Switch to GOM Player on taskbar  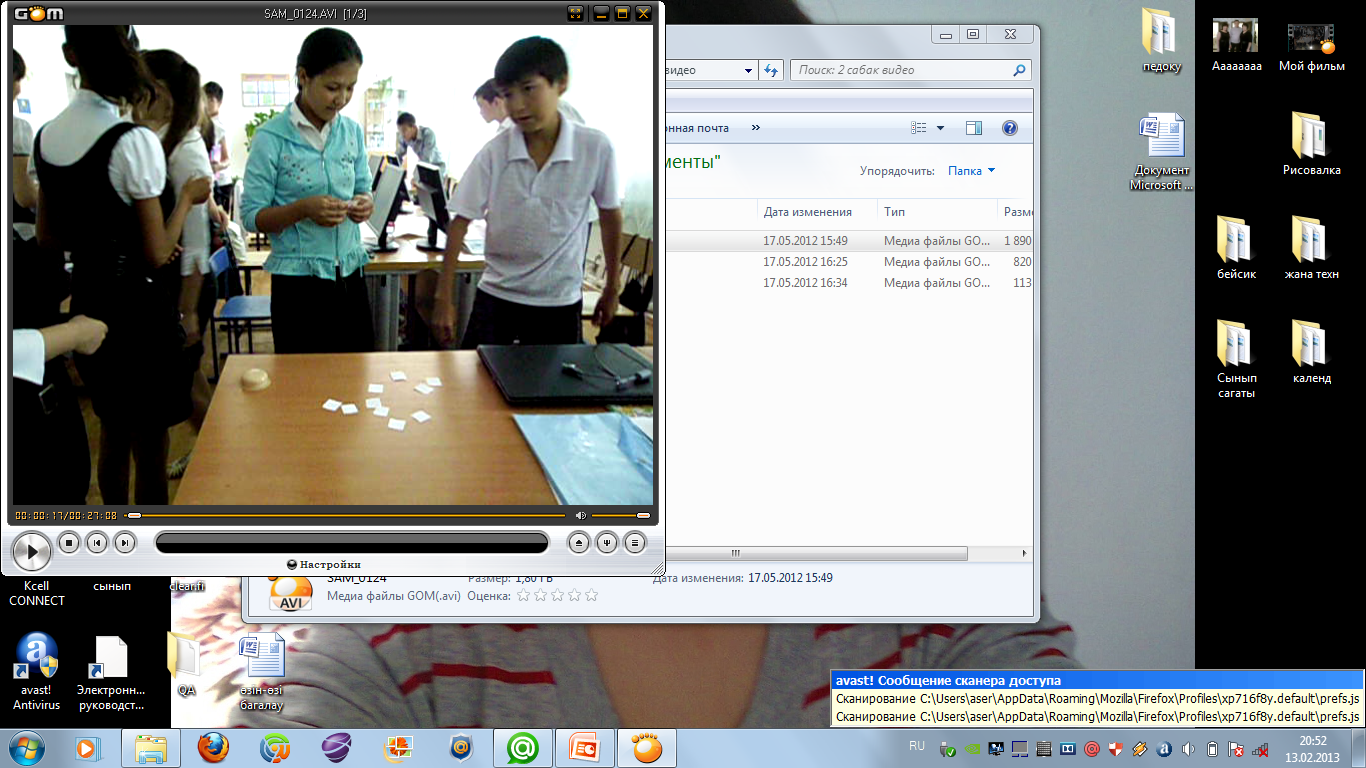pos(647,748)
